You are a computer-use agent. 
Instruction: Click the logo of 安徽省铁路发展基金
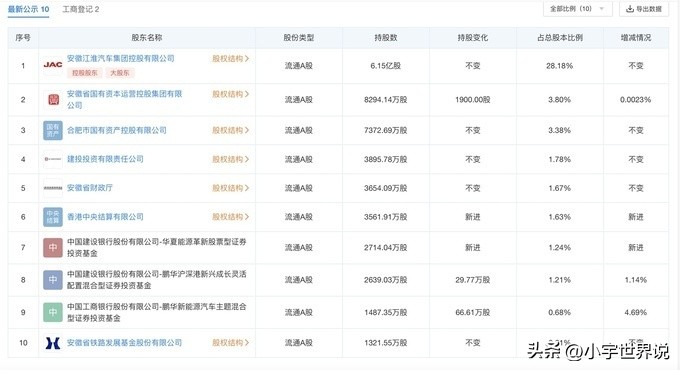tap(53, 343)
